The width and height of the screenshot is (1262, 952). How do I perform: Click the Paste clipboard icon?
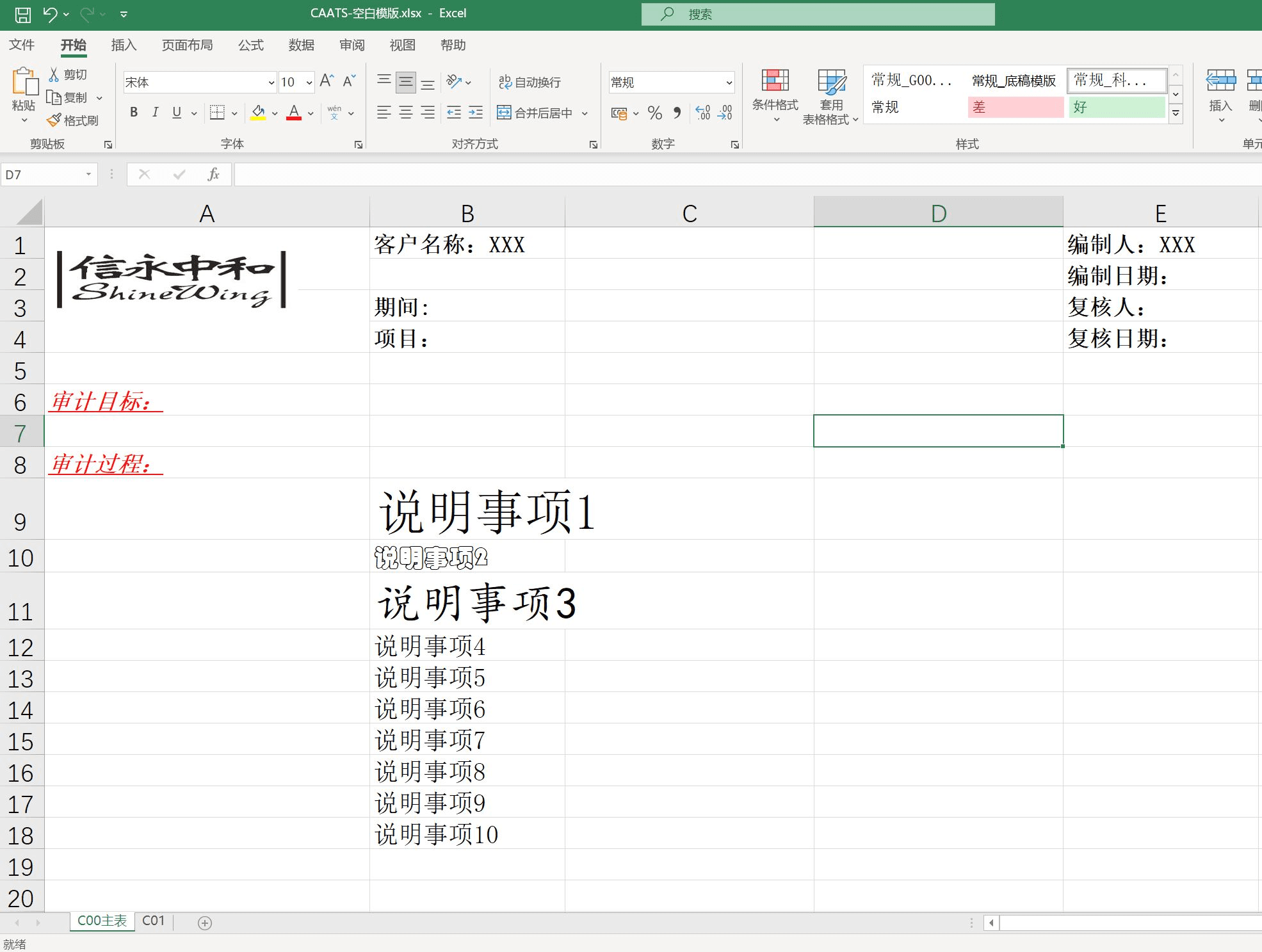[25, 83]
